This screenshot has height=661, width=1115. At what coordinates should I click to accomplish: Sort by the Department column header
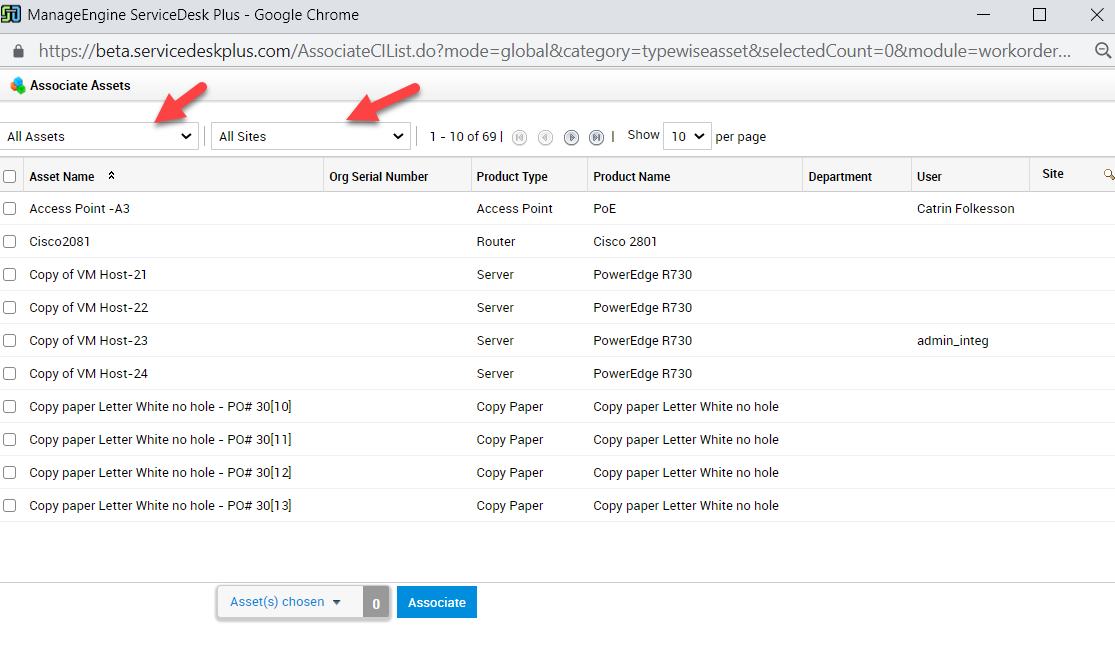(x=840, y=176)
